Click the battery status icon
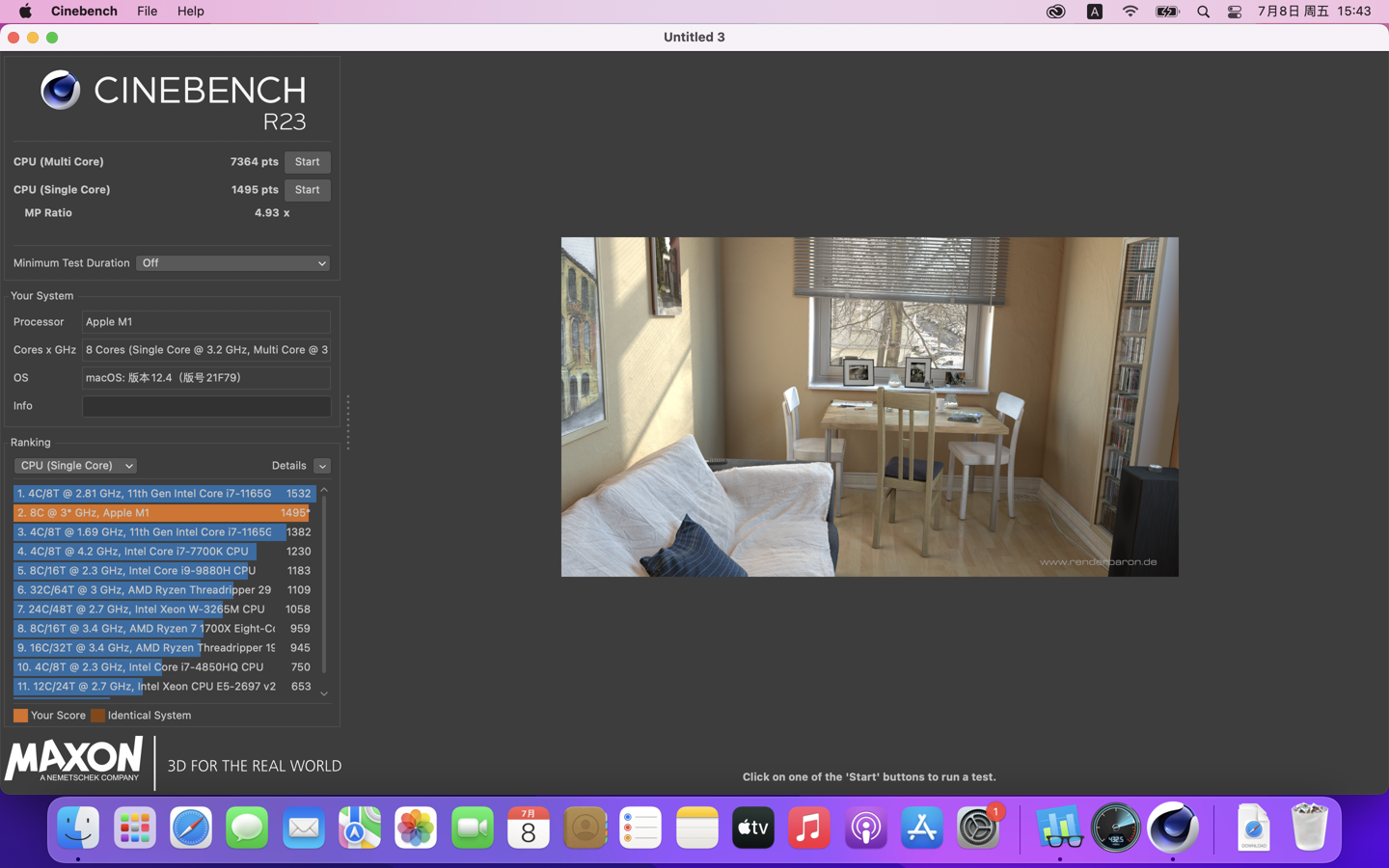The height and width of the screenshot is (868, 1389). (1167, 12)
